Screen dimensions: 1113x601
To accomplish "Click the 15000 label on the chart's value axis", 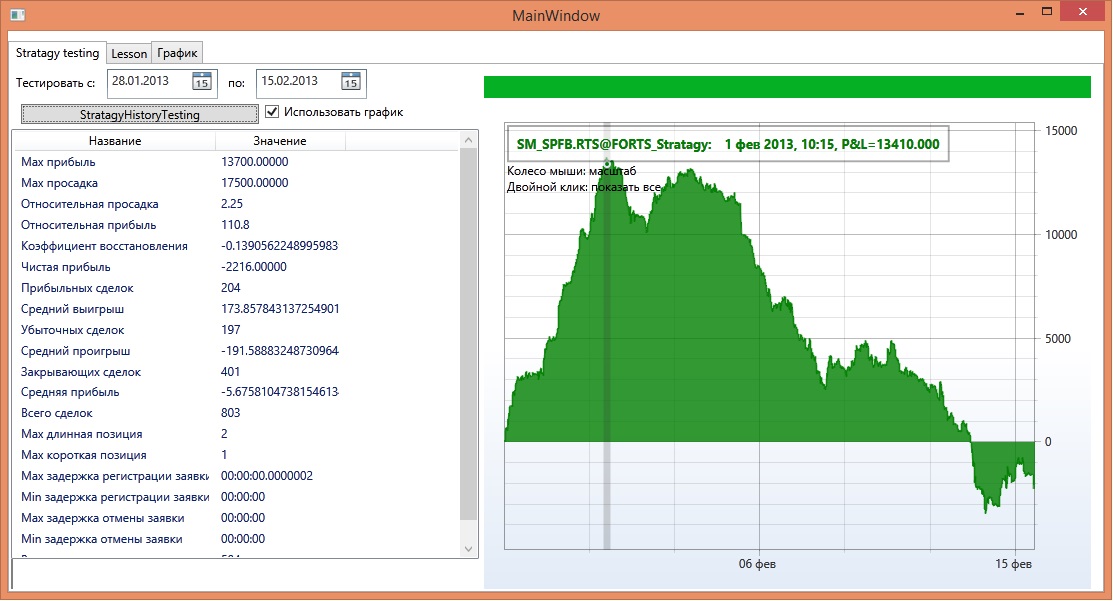I will (x=1061, y=131).
